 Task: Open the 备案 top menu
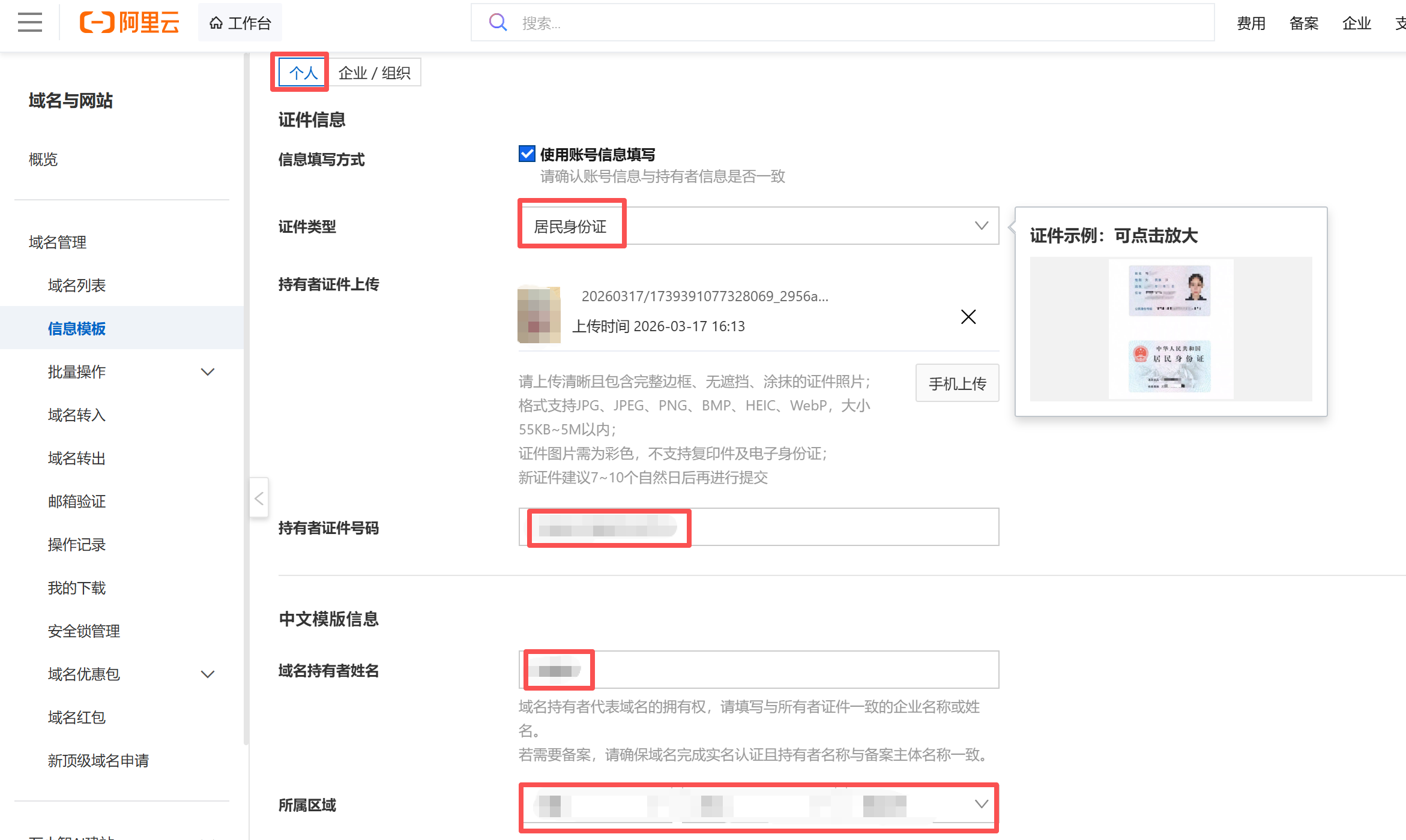pos(1304,23)
